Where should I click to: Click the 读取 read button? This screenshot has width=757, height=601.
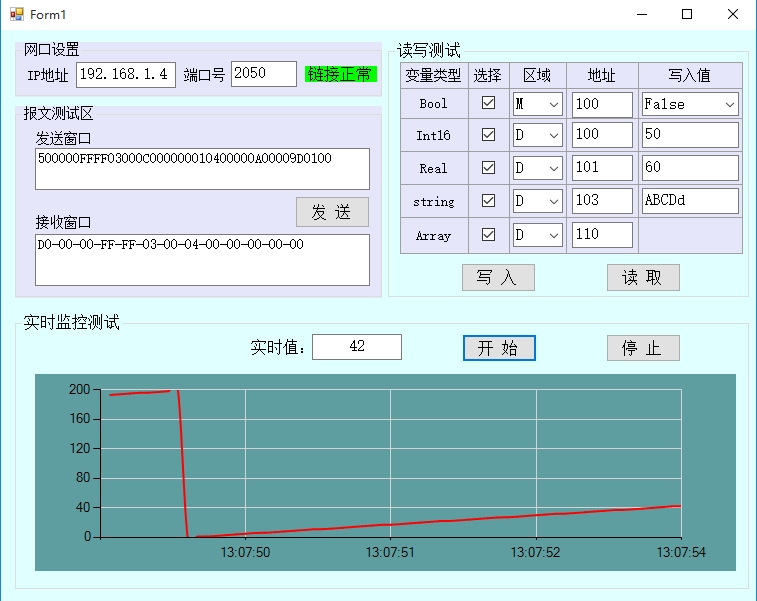643,278
